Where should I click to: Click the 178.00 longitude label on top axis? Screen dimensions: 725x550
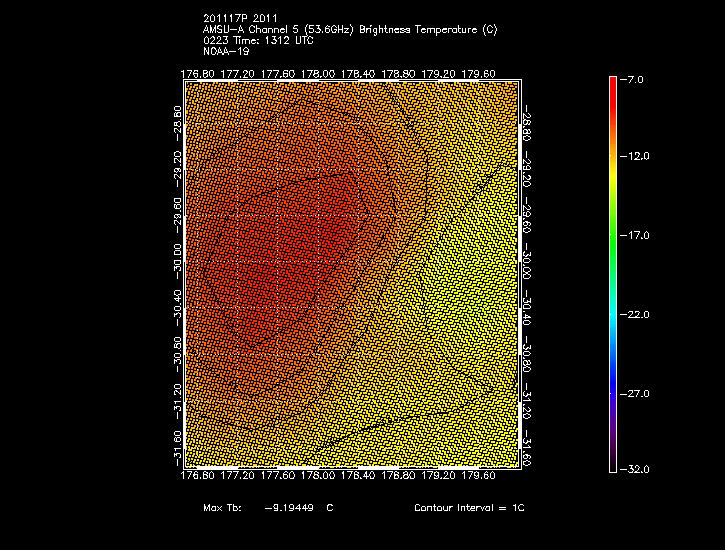click(x=318, y=73)
